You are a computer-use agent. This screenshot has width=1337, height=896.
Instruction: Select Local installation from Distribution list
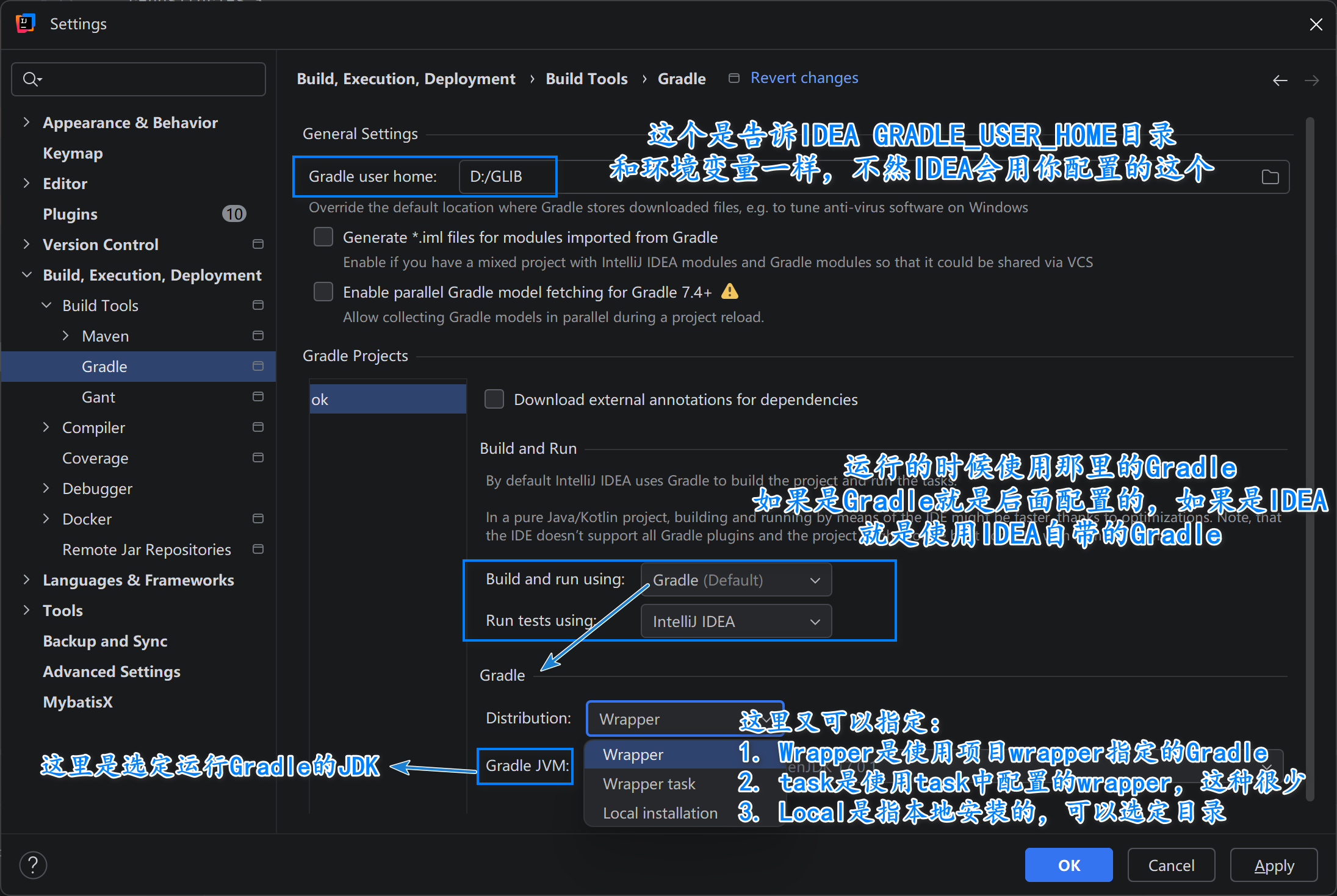tap(660, 813)
